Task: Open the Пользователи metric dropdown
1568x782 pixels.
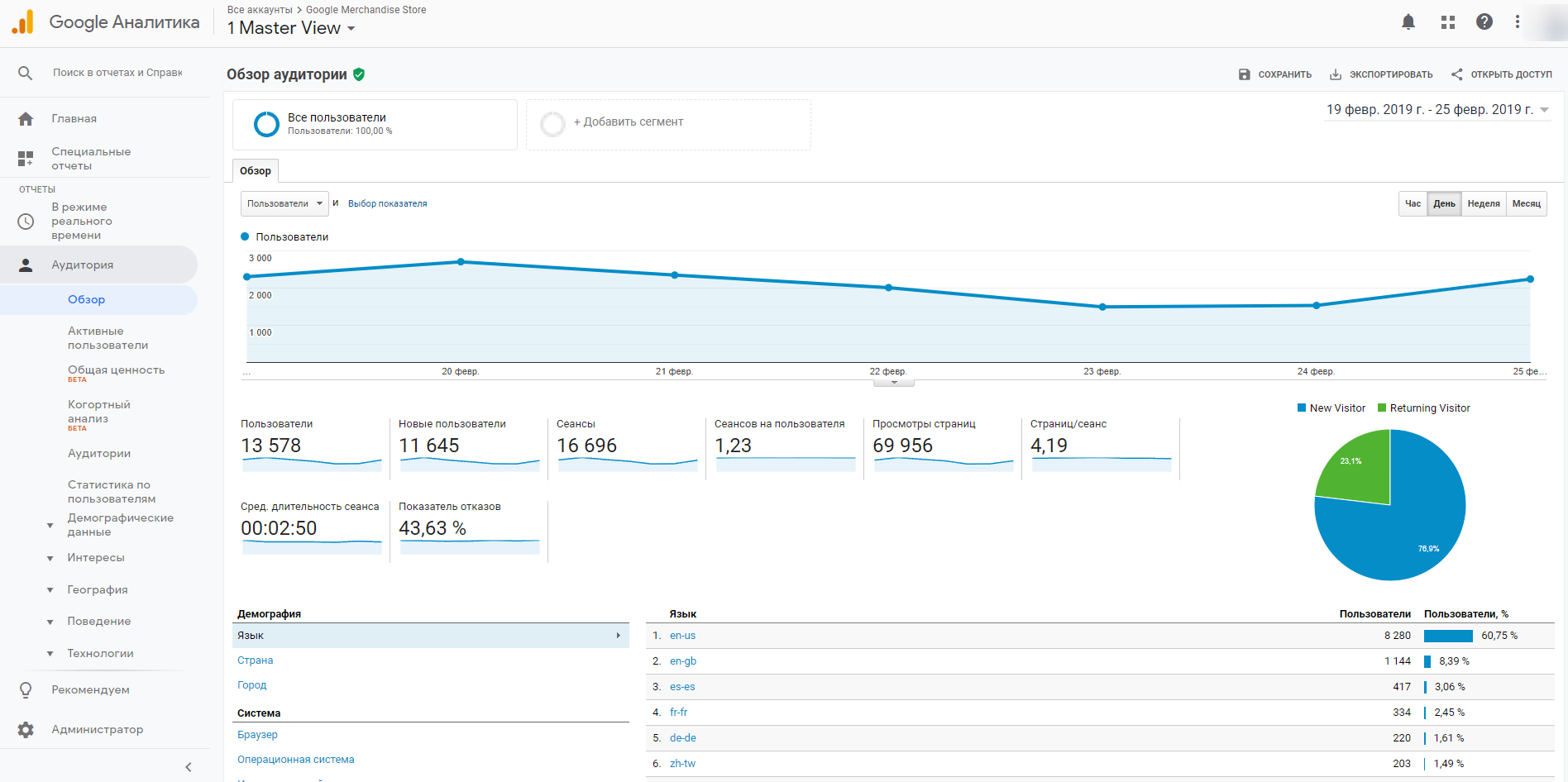Action: point(284,203)
